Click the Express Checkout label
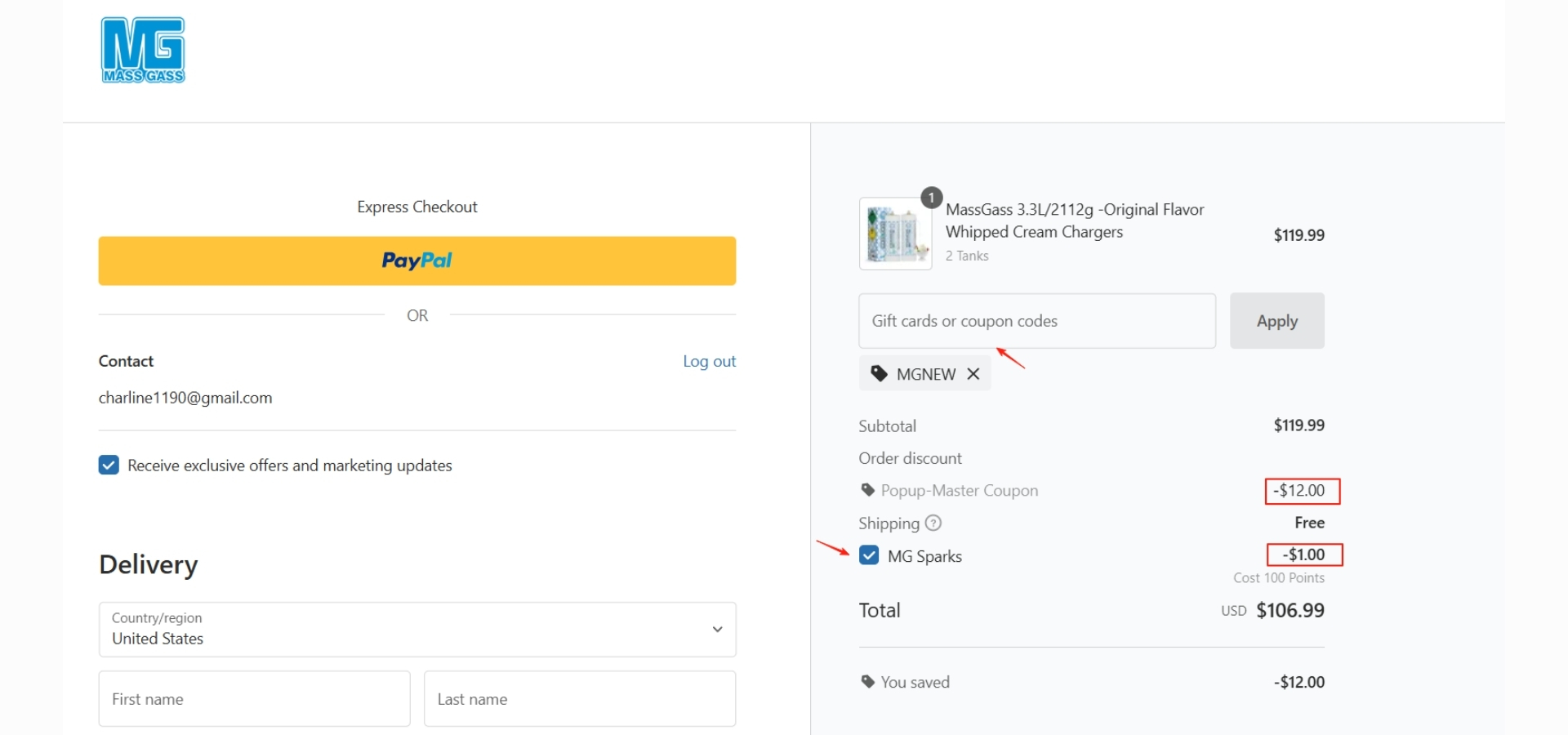This screenshot has height=735, width=1568. 417,207
